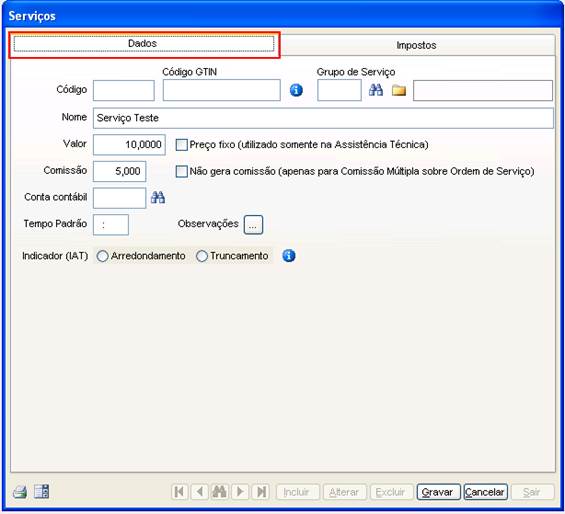Enable Preço fixo checkbox
565x514 pixels.
(x=182, y=145)
